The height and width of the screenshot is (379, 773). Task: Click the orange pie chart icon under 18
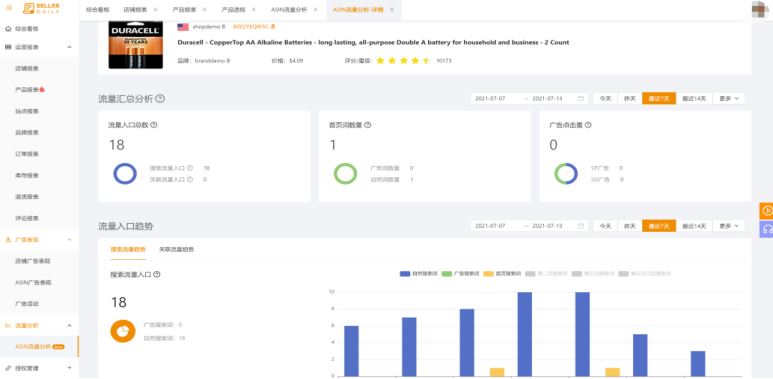click(x=123, y=330)
